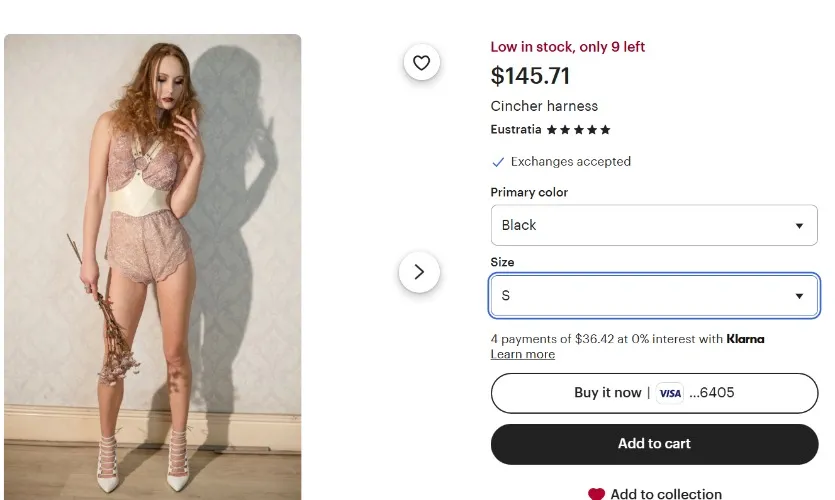The height and width of the screenshot is (500, 835).
Task: Show the next product photo arrow
Action: pyautogui.click(x=419, y=271)
